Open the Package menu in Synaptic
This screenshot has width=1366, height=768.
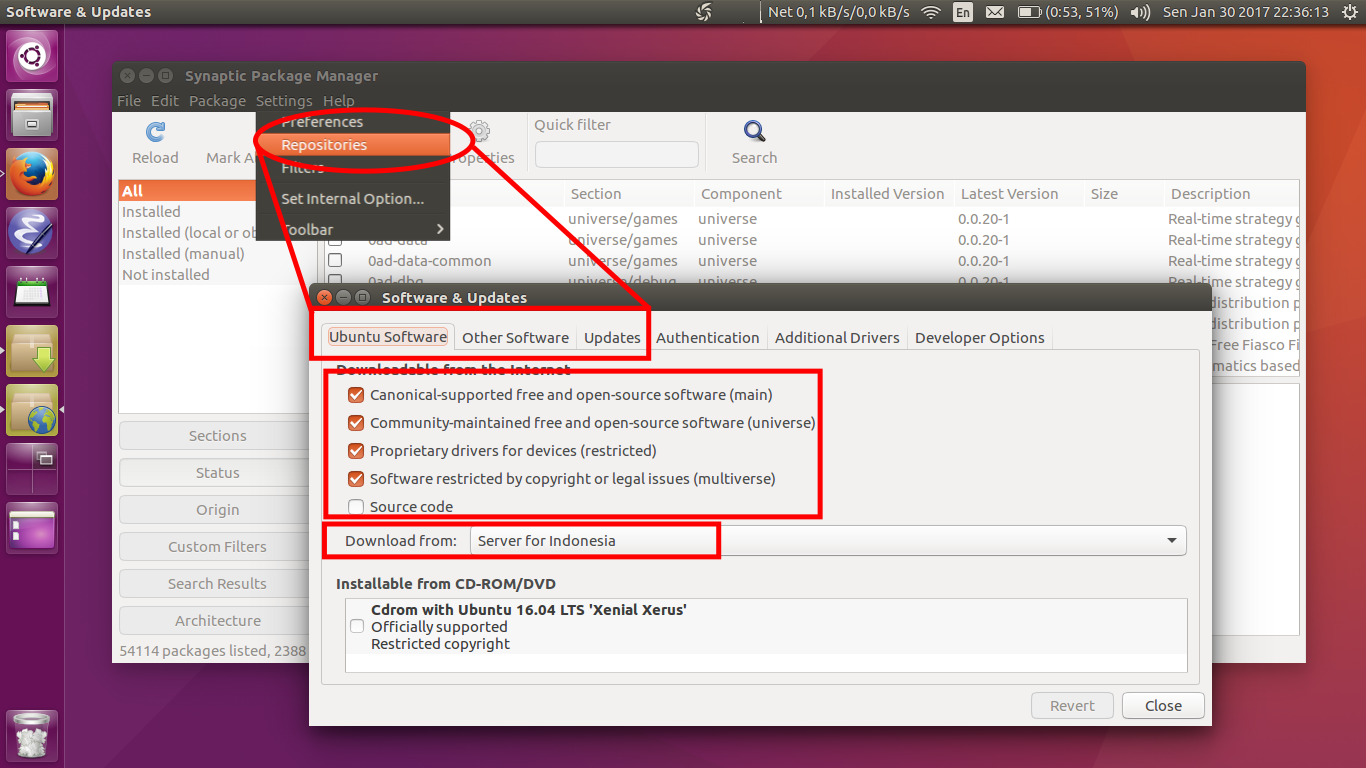pyautogui.click(x=217, y=101)
